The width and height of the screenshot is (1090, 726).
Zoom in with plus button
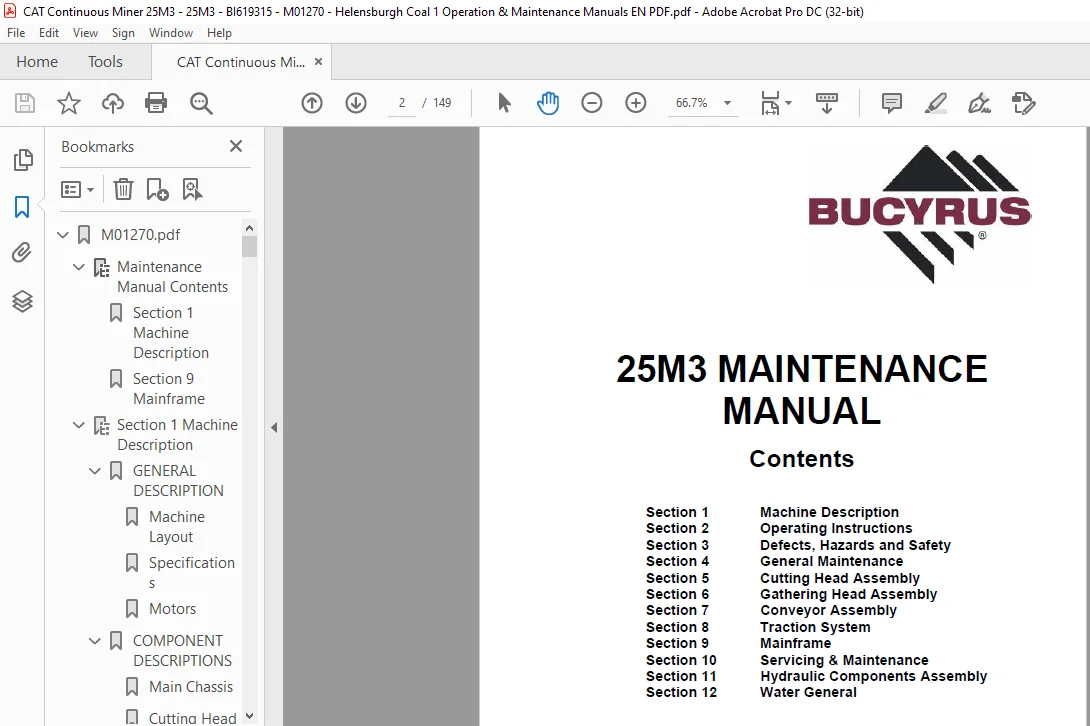635,103
